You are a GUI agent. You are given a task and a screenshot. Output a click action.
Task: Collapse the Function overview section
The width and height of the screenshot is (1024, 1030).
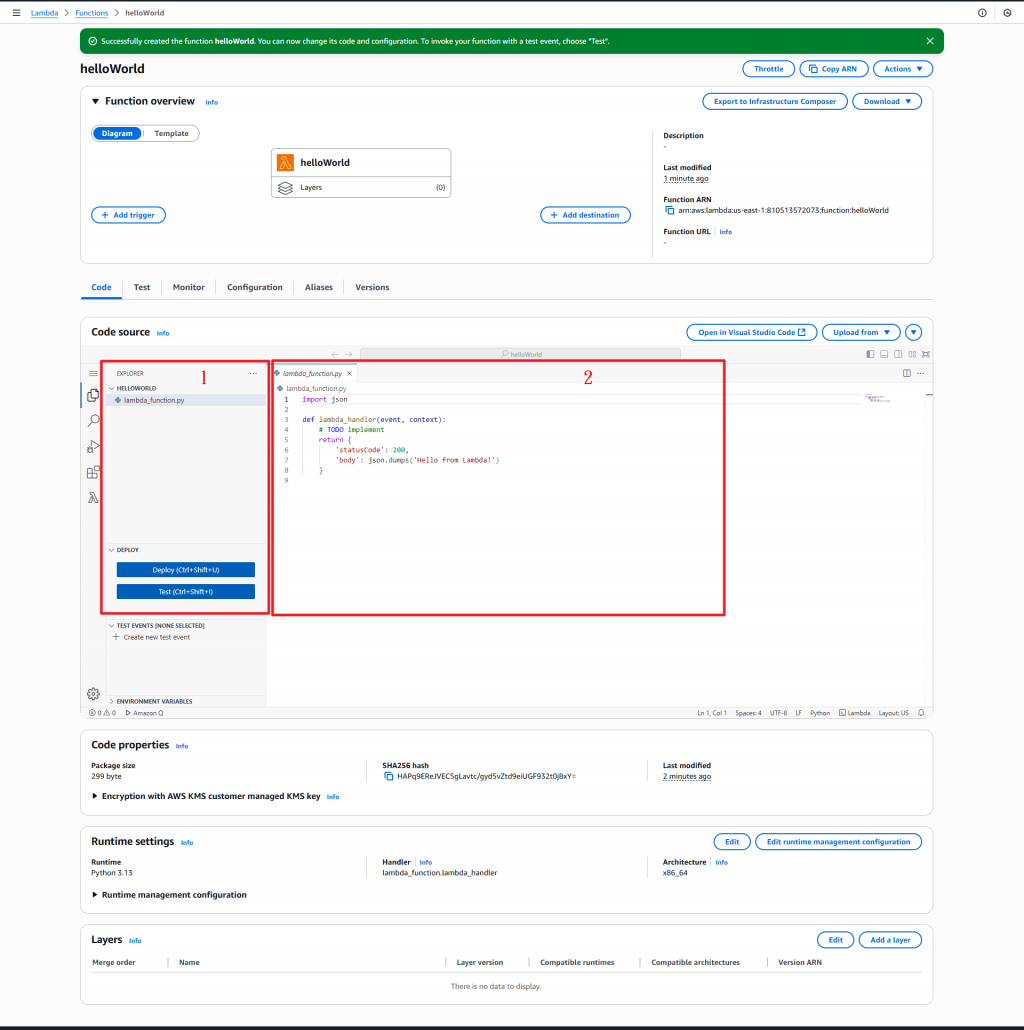95,101
